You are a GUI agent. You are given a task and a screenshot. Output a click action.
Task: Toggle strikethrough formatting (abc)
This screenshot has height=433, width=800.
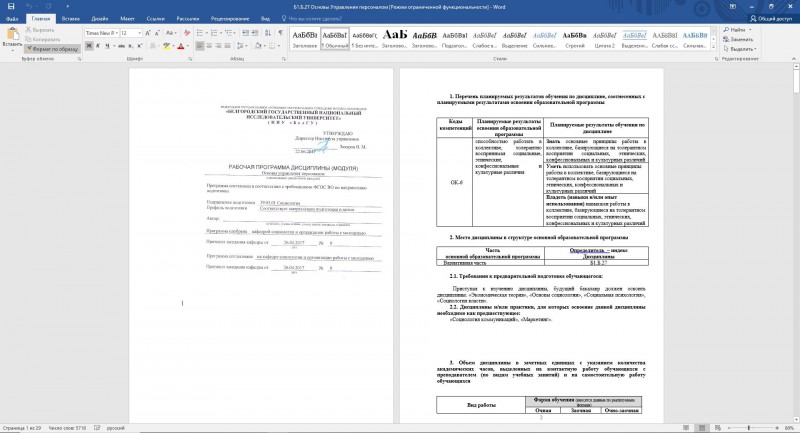(121, 46)
